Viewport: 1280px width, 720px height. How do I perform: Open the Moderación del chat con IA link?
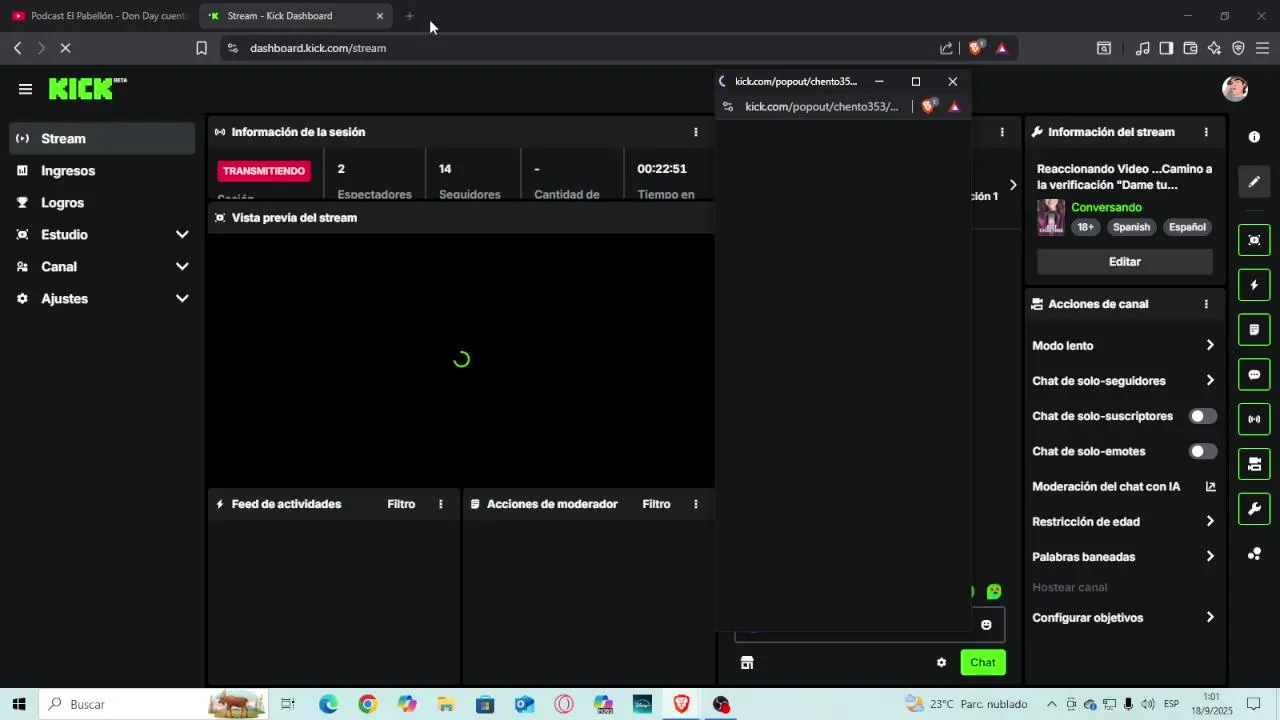pos(1124,487)
